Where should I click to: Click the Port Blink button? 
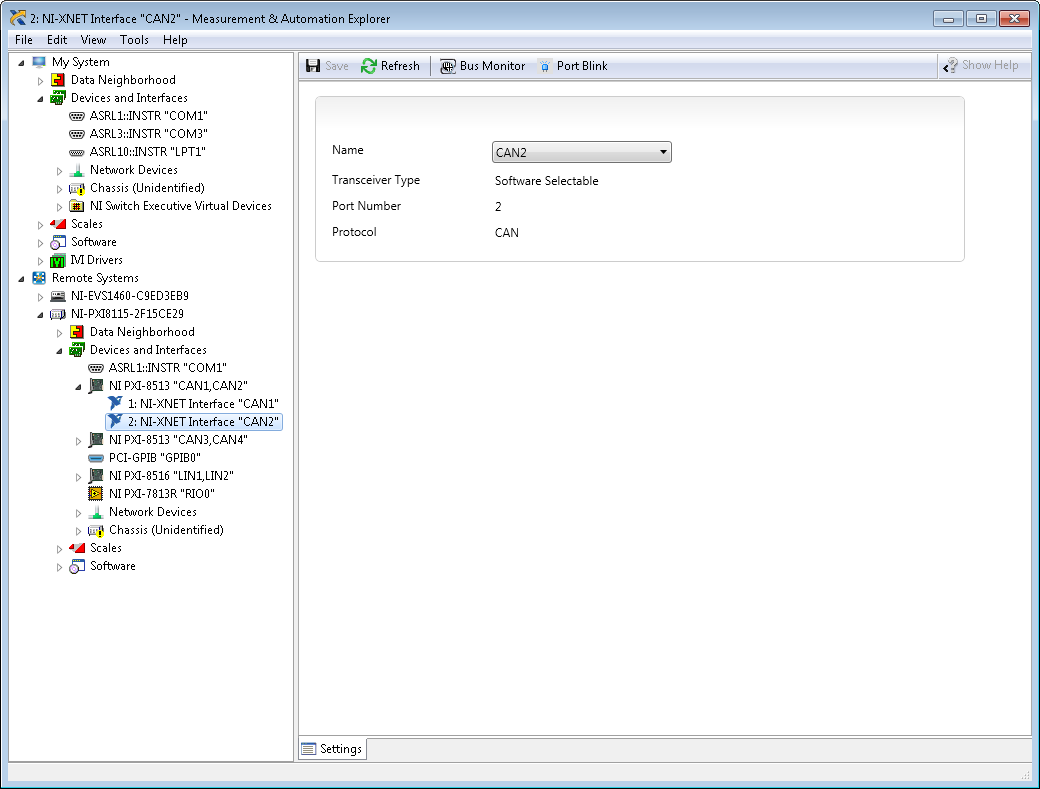click(x=573, y=66)
